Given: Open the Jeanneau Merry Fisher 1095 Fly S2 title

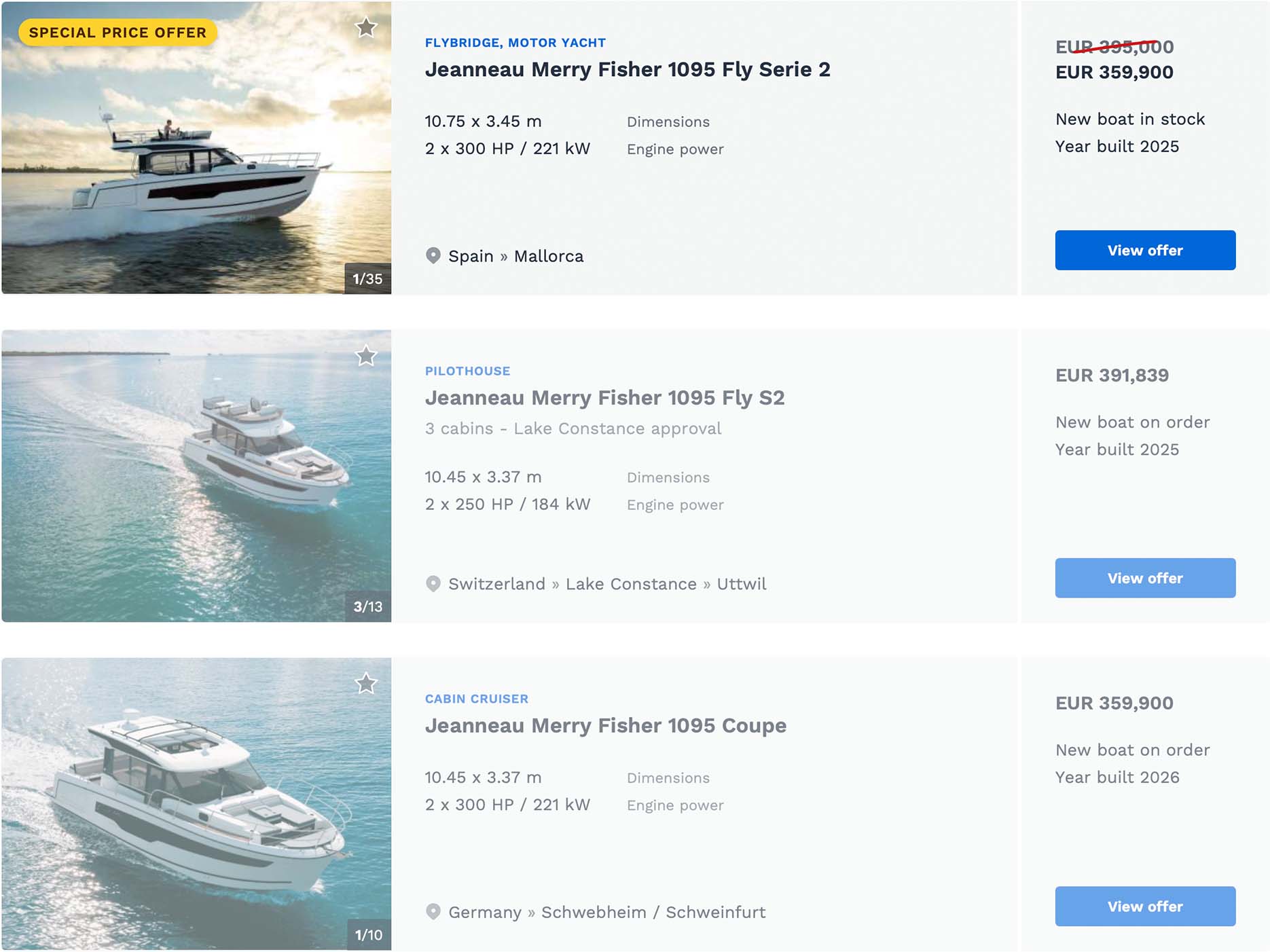Looking at the screenshot, I should pos(604,398).
